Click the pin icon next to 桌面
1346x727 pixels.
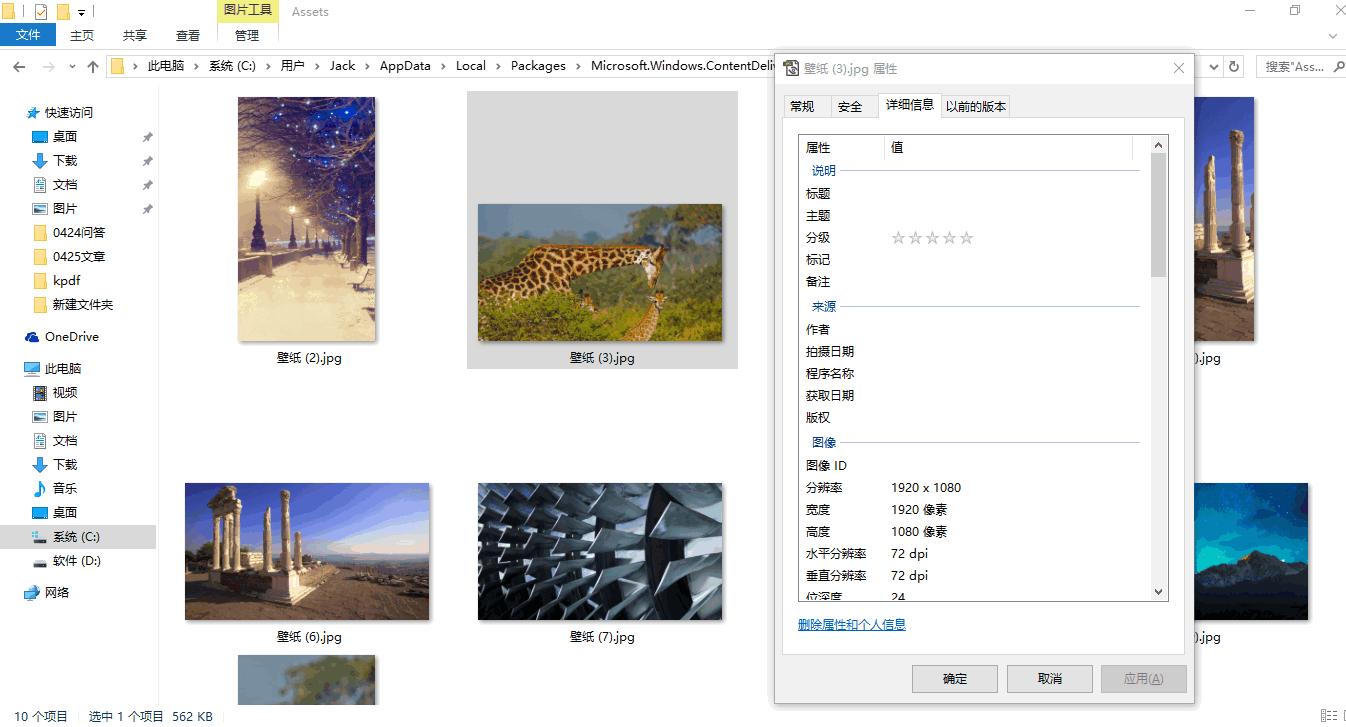pos(148,137)
